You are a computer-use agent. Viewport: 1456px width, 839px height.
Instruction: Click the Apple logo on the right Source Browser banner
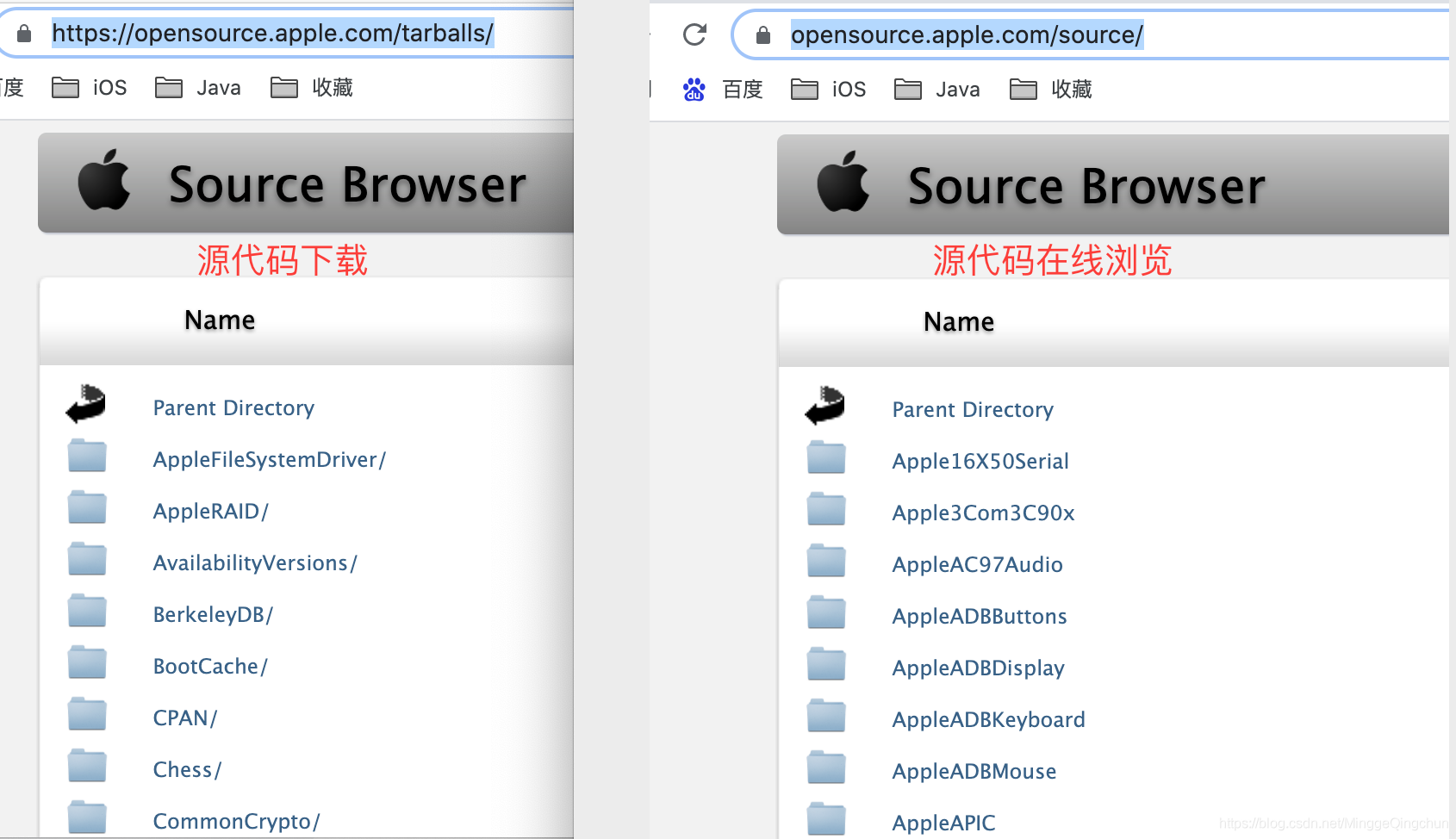[x=844, y=183]
